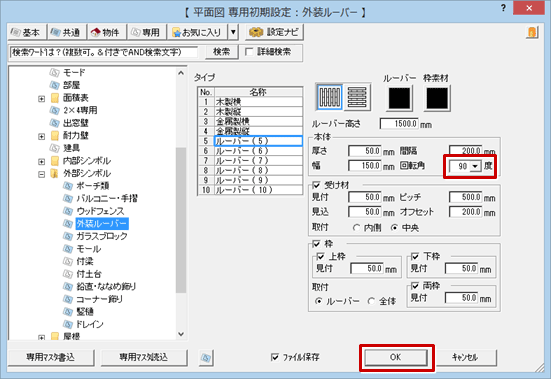Click the OK button
This screenshot has height=379, width=551.
coord(396,357)
